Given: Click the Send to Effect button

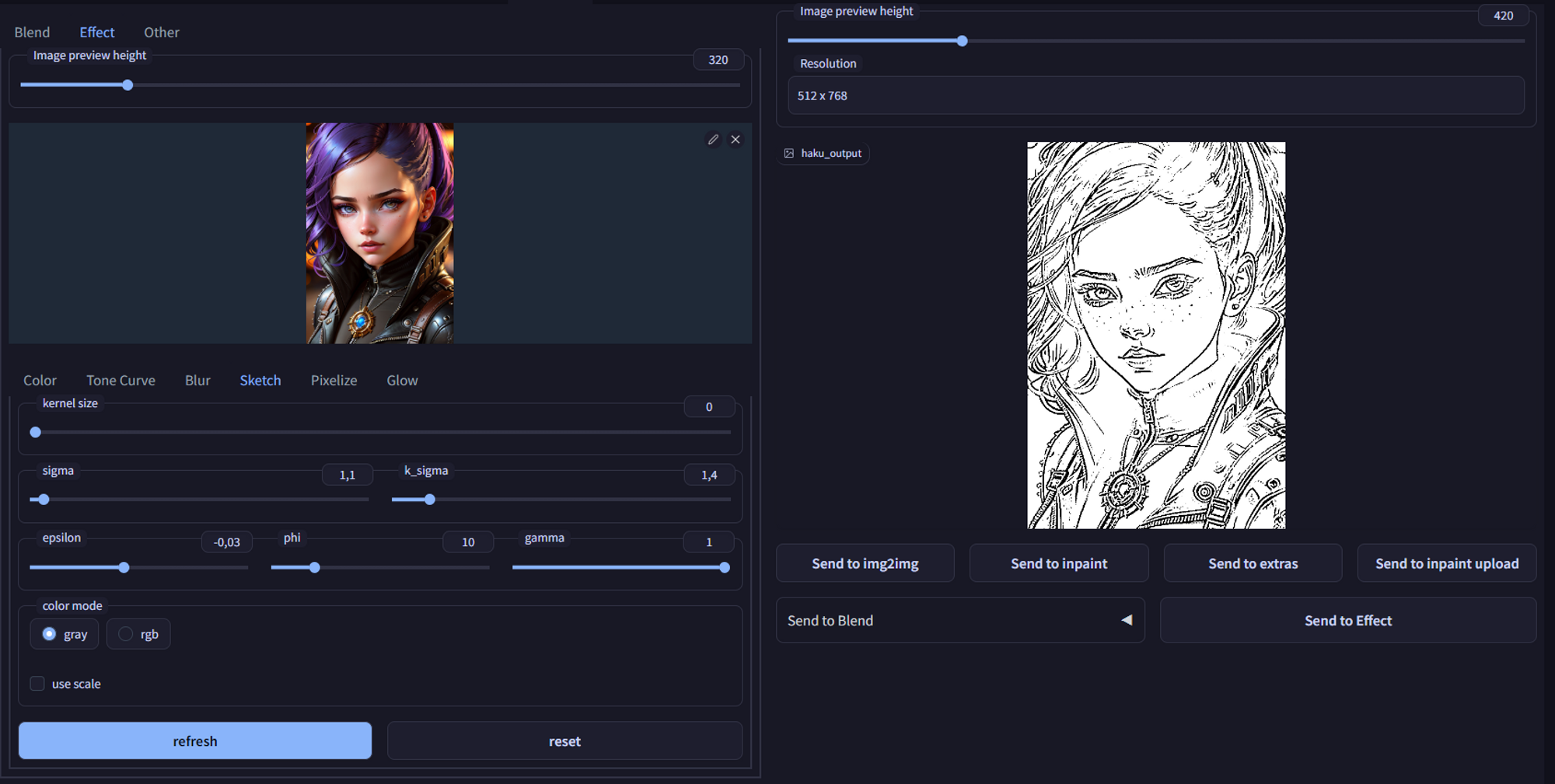Looking at the screenshot, I should (1347, 621).
